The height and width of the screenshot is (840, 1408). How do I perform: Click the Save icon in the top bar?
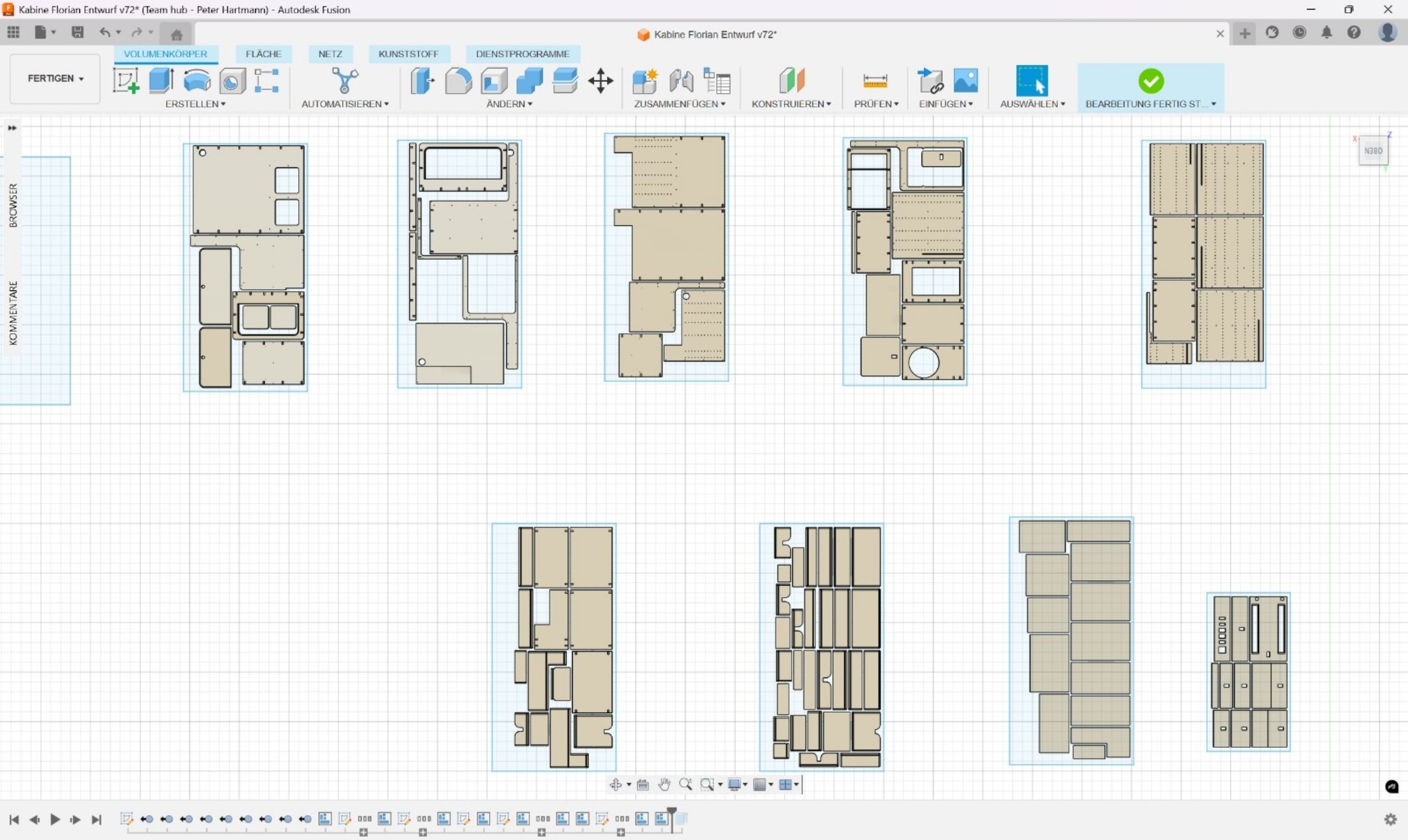pyautogui.click(x=77, y=32)
